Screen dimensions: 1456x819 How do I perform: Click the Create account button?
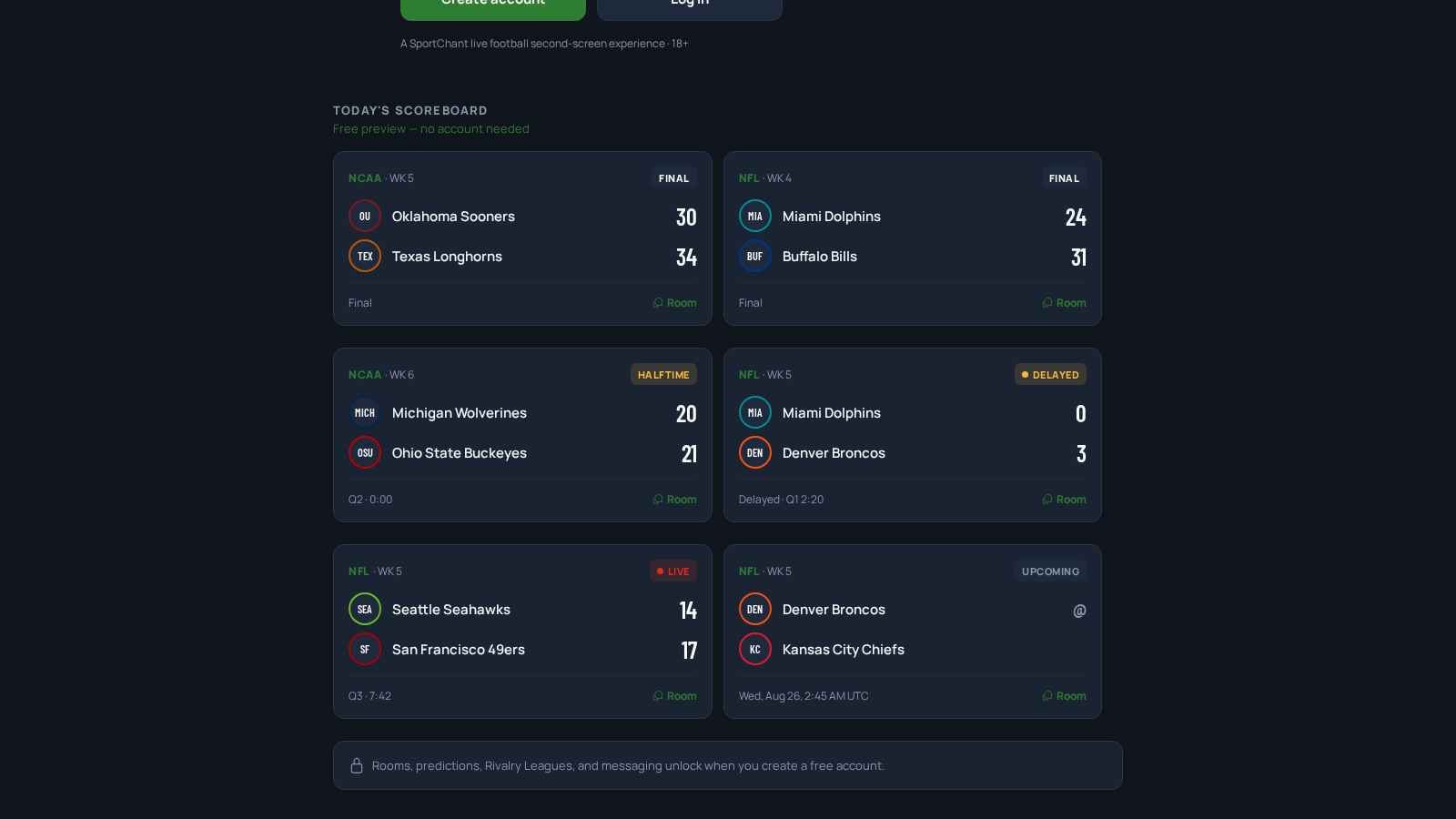[x=493, y=5]
